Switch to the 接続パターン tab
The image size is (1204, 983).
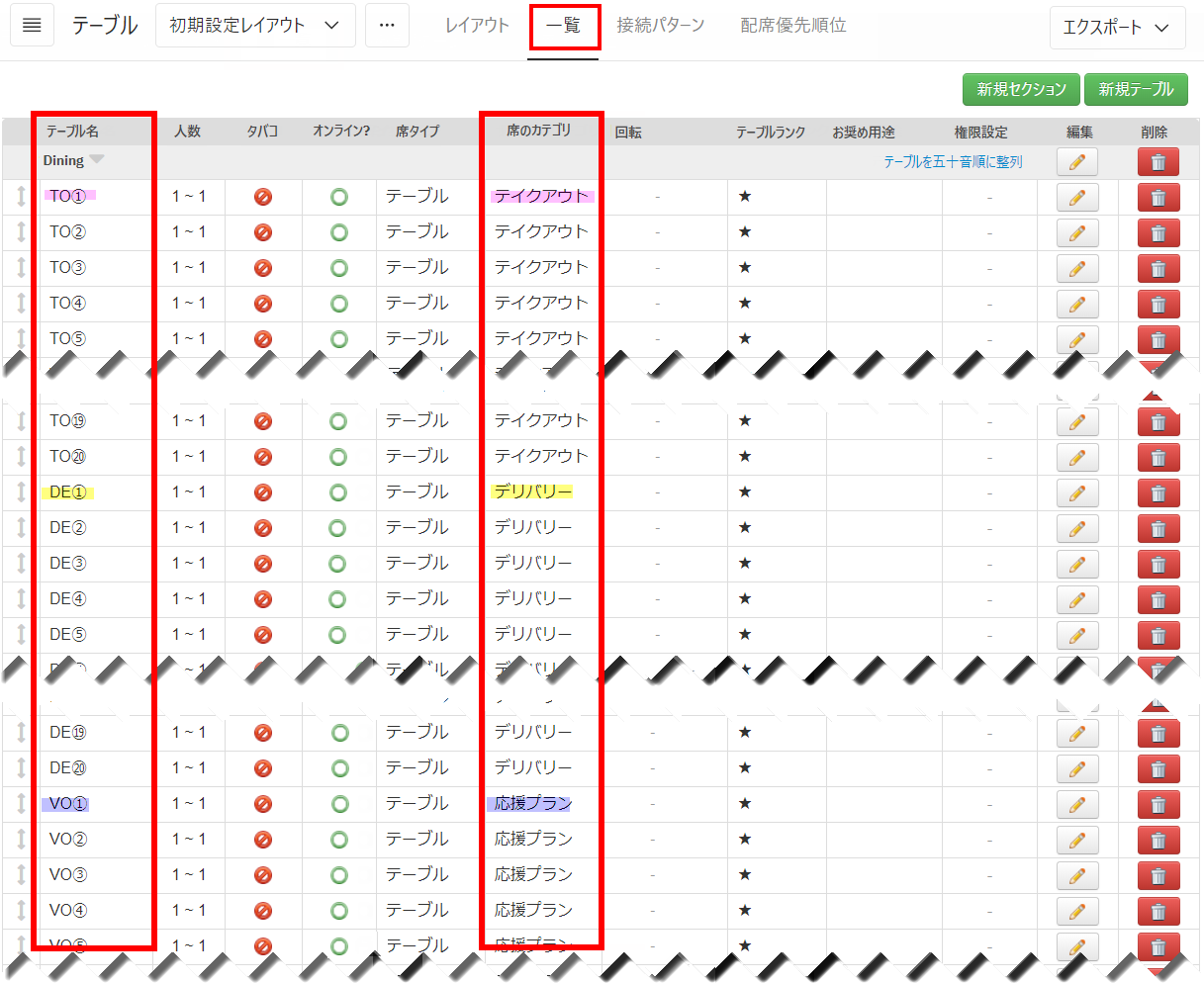(x=661, y=26)
